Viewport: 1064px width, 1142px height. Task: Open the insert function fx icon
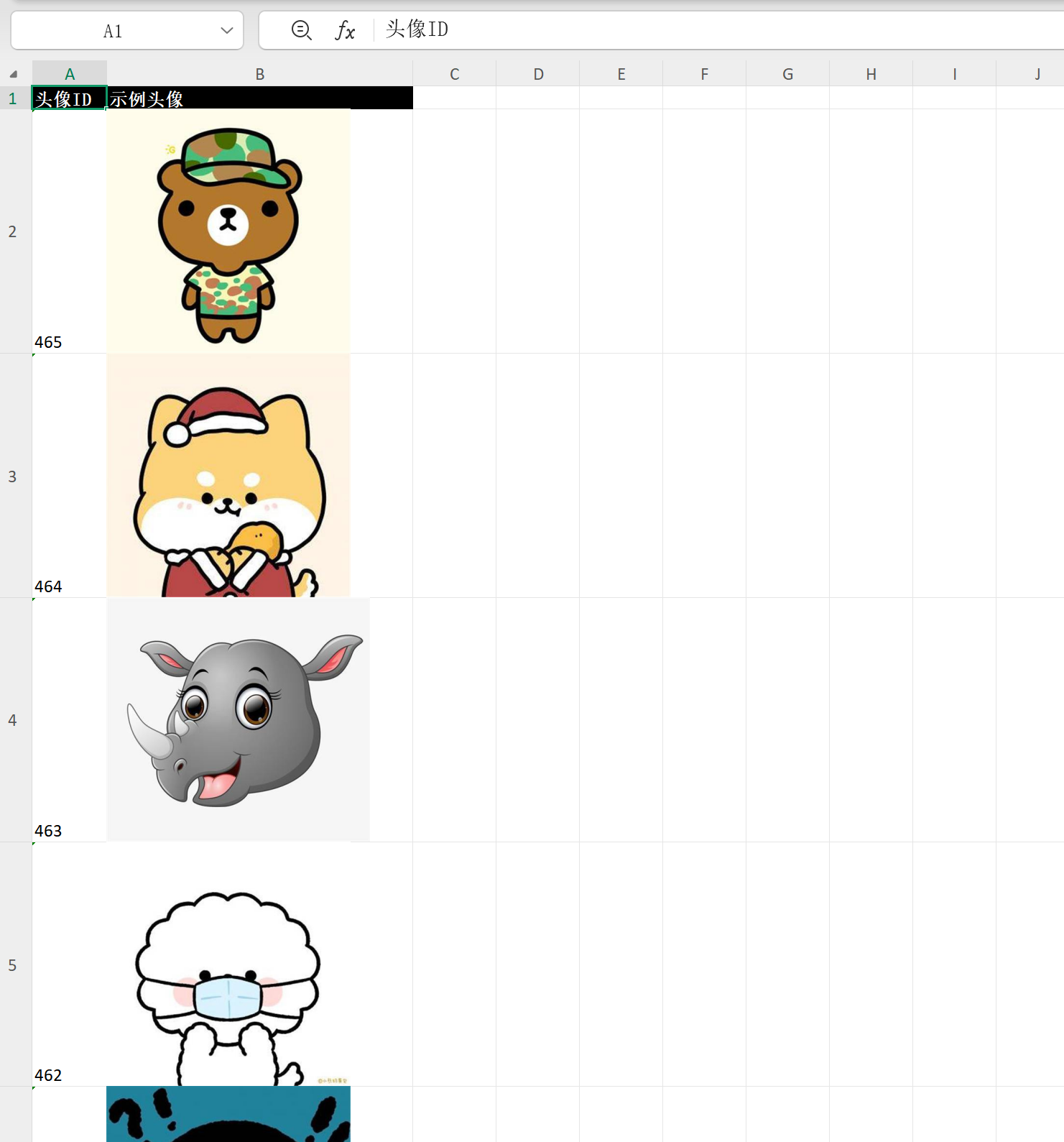pos(345,30)
